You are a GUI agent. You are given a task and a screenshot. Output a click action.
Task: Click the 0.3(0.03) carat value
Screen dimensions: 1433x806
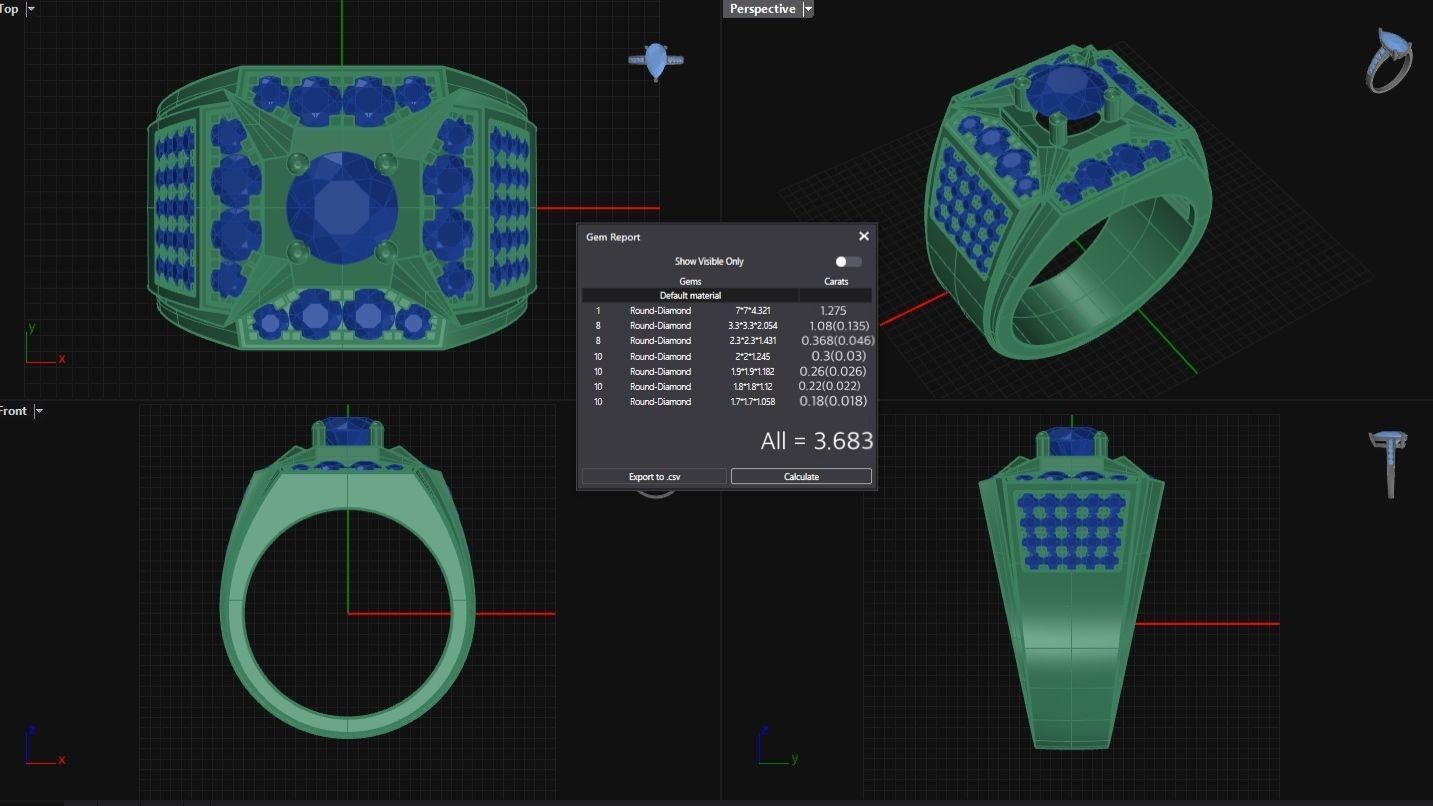pos(839,357)
